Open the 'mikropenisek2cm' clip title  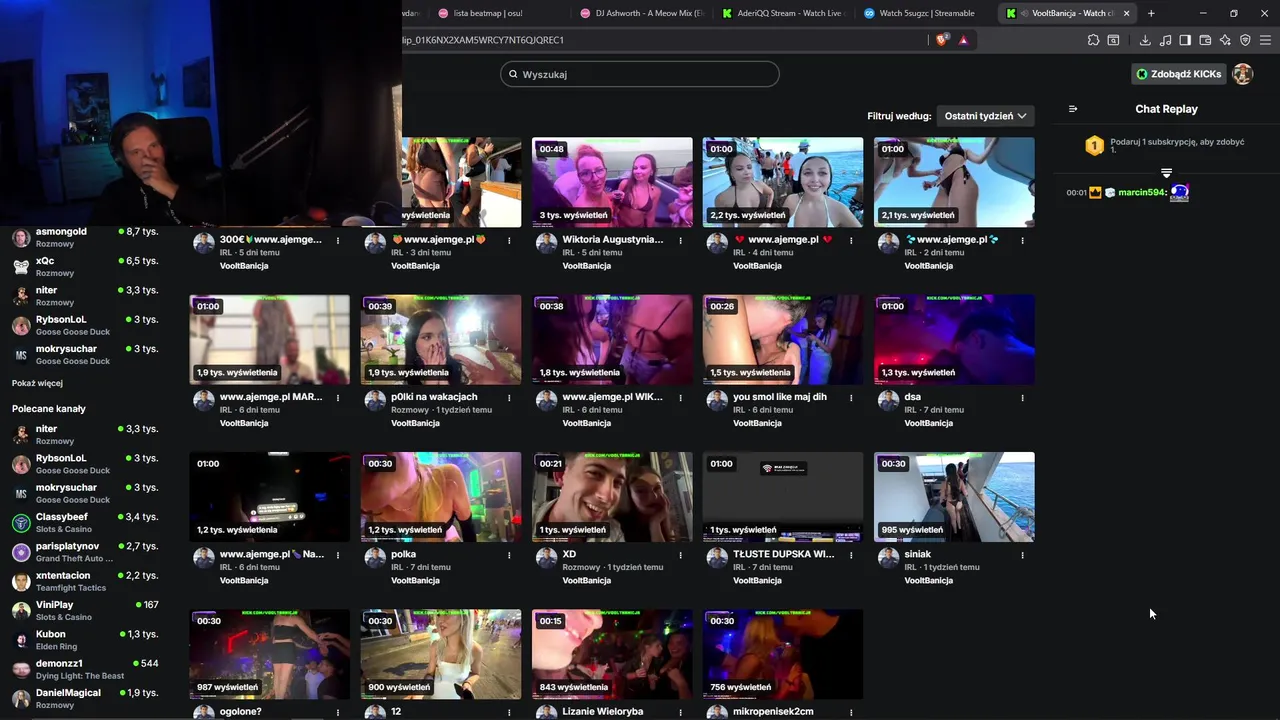(x=773, y=712)
